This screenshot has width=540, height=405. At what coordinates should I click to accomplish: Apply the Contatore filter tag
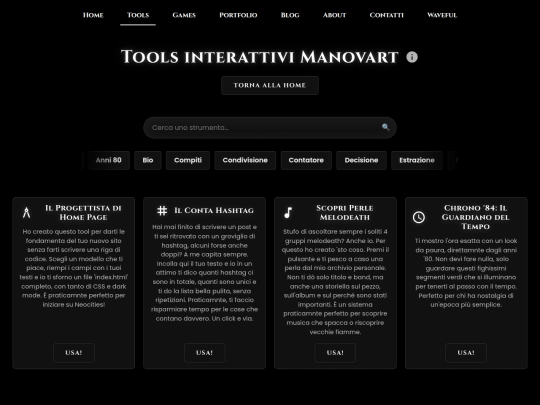point(306,160)
